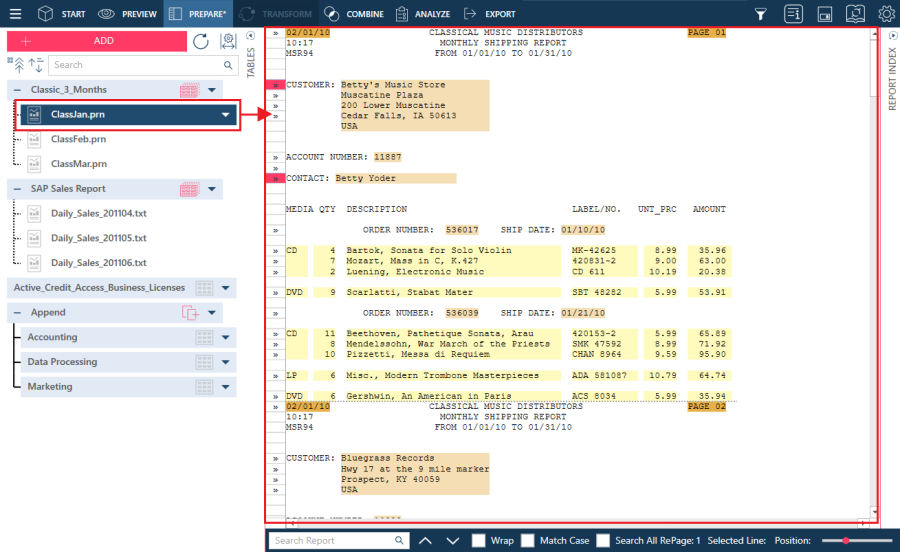Go to the Export tab

(x=490, y=14)
